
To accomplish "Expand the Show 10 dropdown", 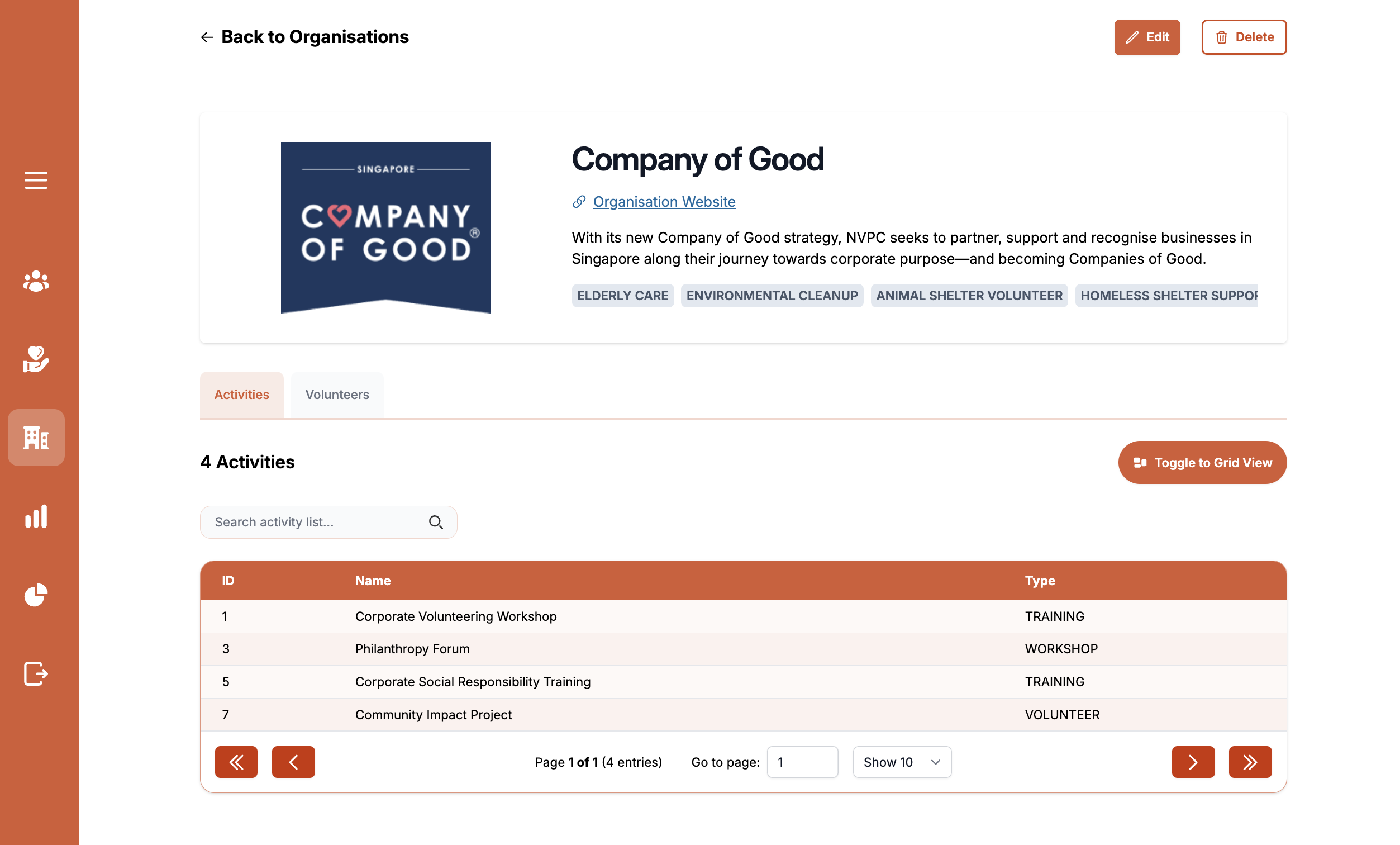I will coord(901,762).
